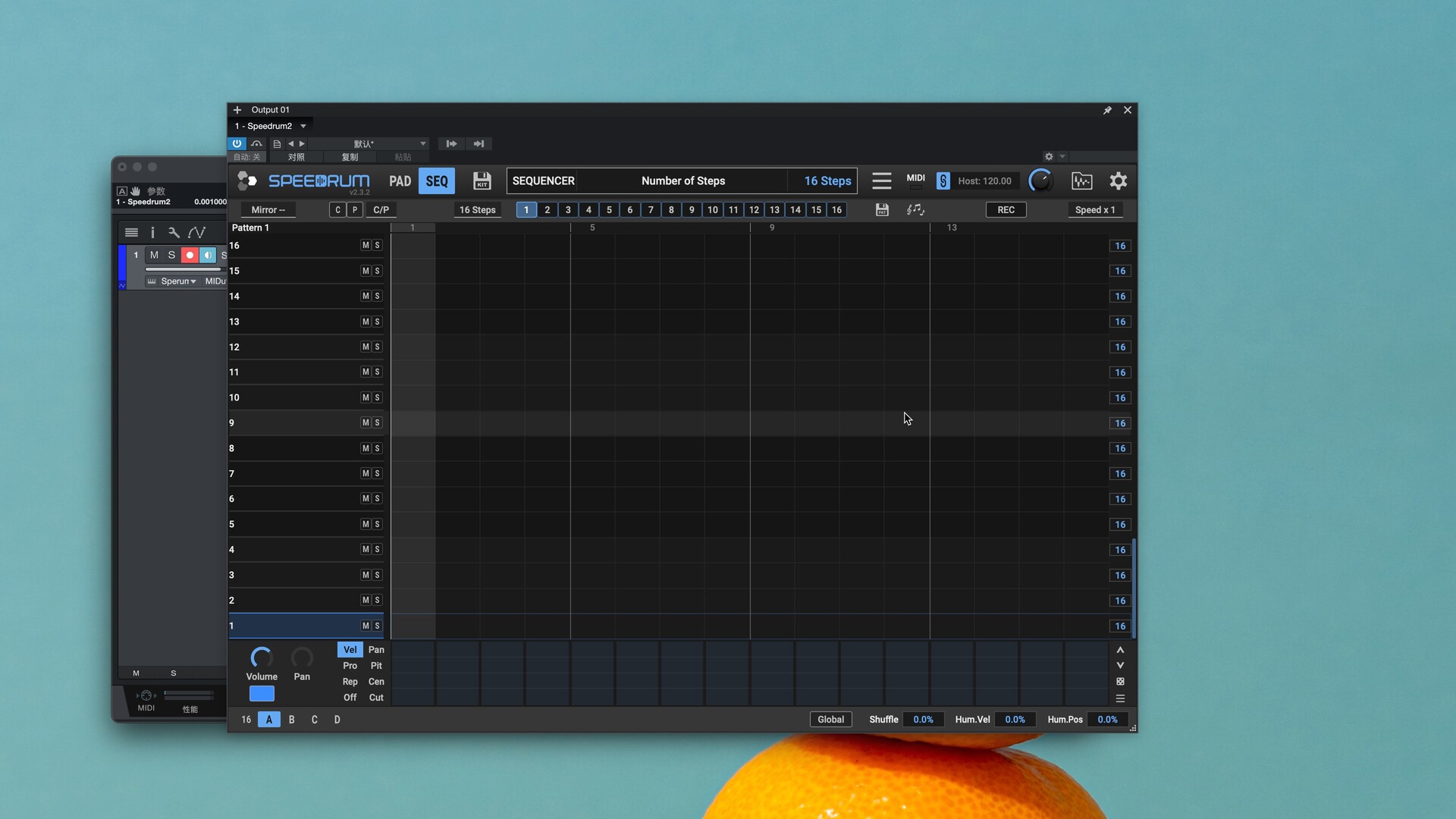Expand the 1 - Speedrum2 device dropdown
The height and width of the screenshot is (819, 1456).
(x=303, y=126)
